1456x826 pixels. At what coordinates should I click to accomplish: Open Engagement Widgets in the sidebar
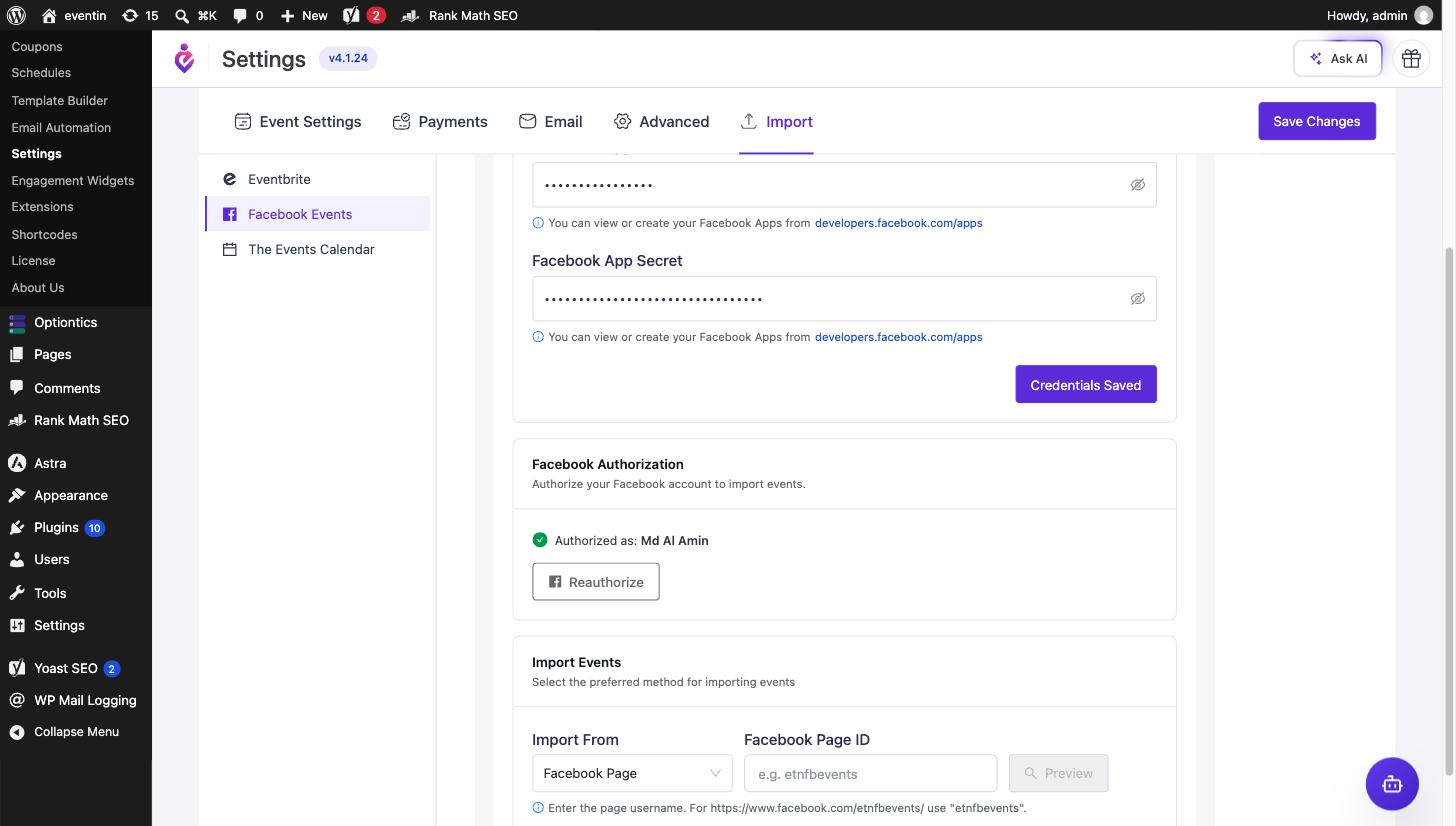(73, 180)
